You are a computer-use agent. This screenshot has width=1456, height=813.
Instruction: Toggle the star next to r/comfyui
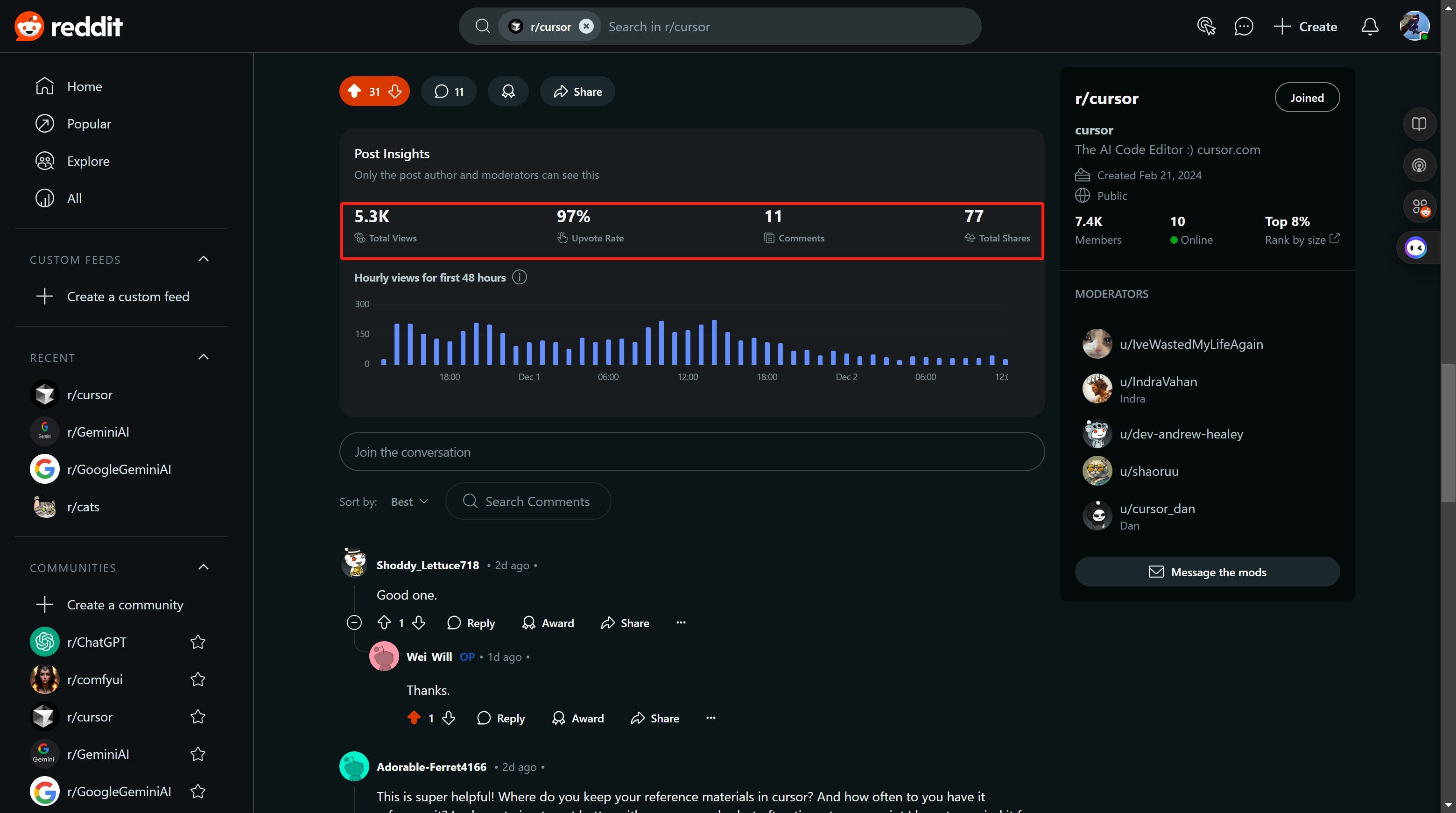tap(197, 679)
